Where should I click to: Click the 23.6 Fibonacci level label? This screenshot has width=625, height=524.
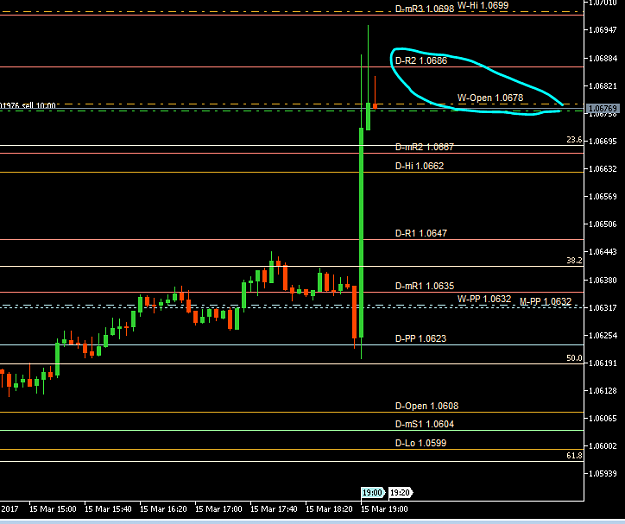click(574, 140)
